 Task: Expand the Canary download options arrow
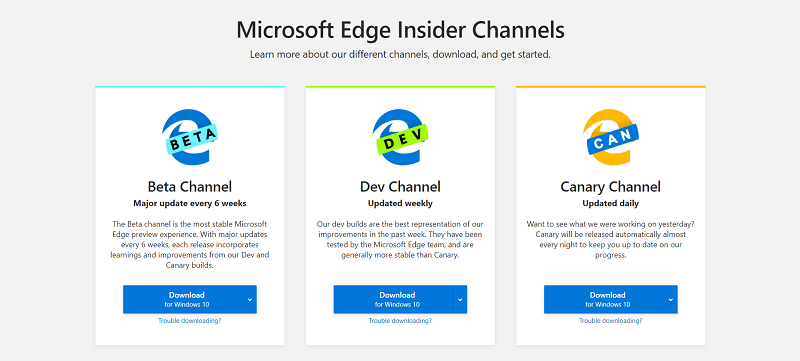click(670, 299)
